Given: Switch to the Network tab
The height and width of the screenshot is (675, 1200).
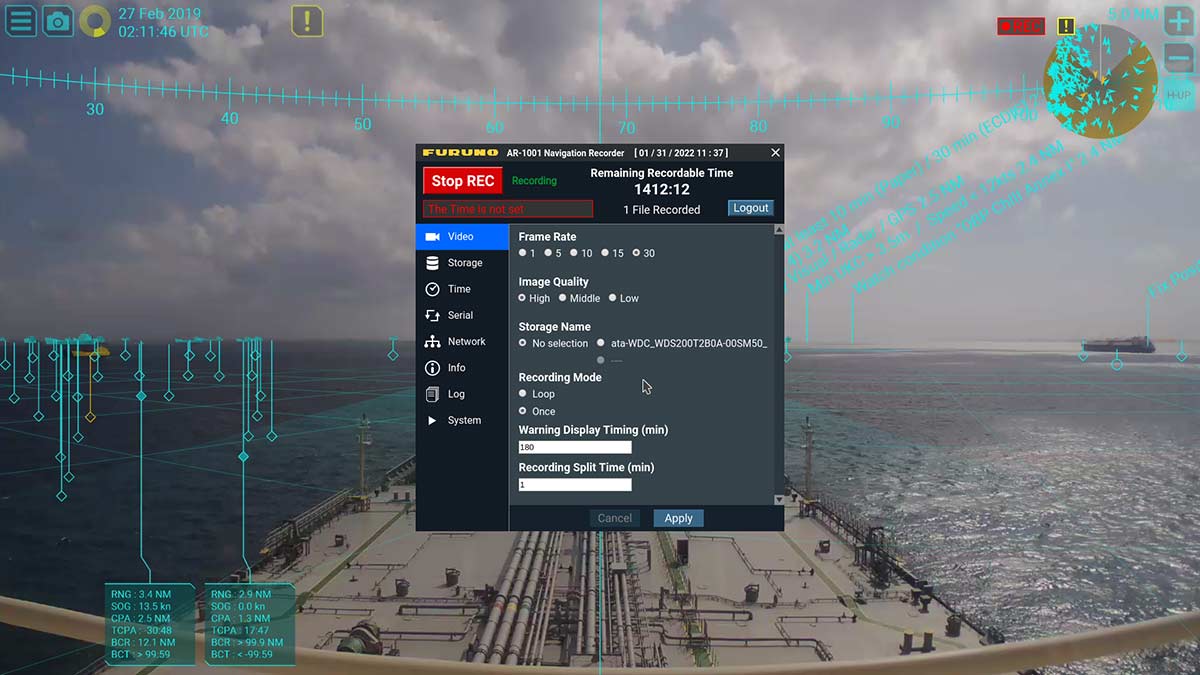Looking at the screenshot, I should pyautogui.click(x=466, y=342).
